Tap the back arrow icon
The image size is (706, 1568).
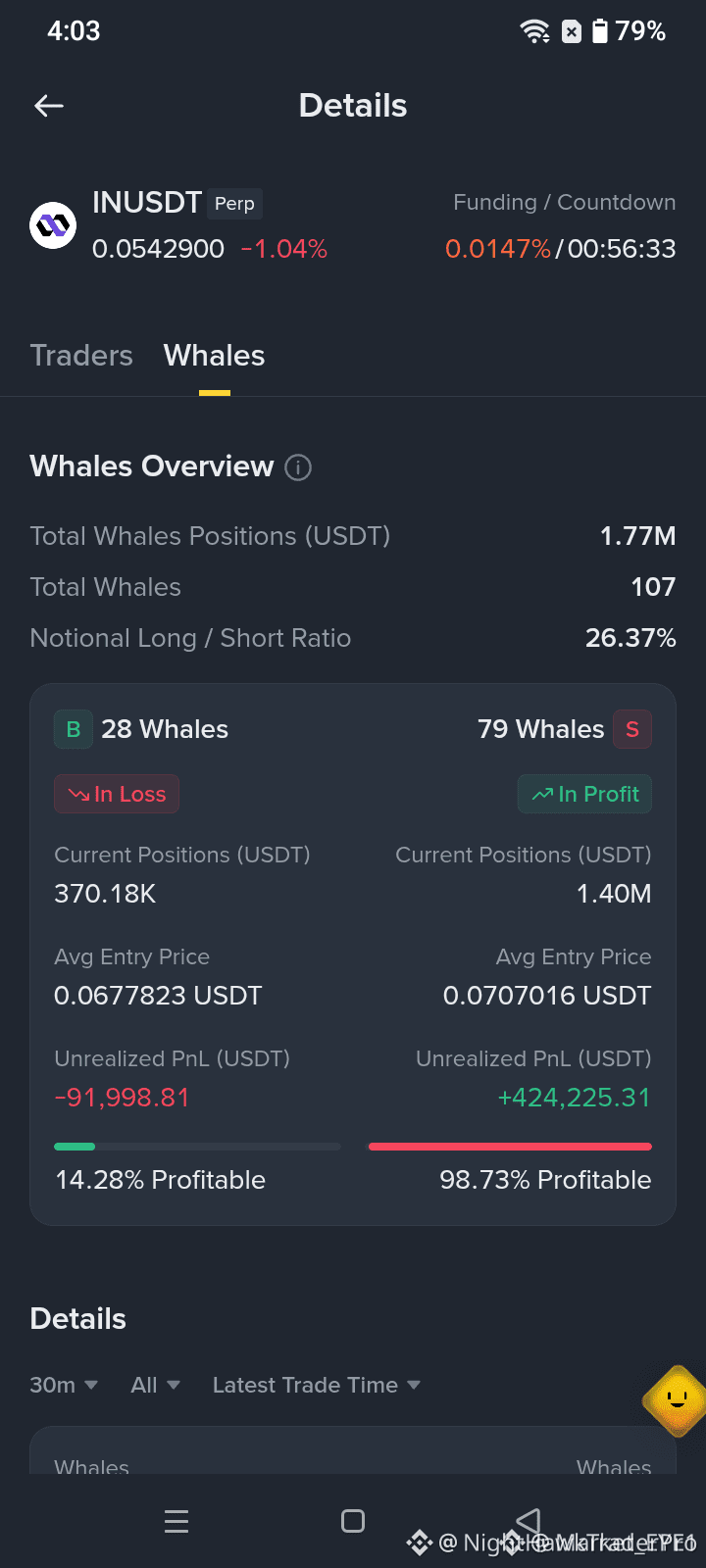pos(49,106)
